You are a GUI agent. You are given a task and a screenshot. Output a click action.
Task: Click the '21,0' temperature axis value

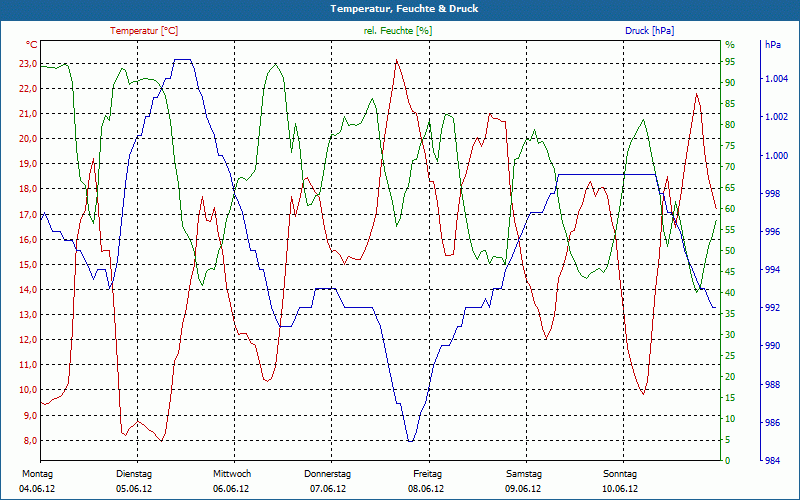(28, 114)
